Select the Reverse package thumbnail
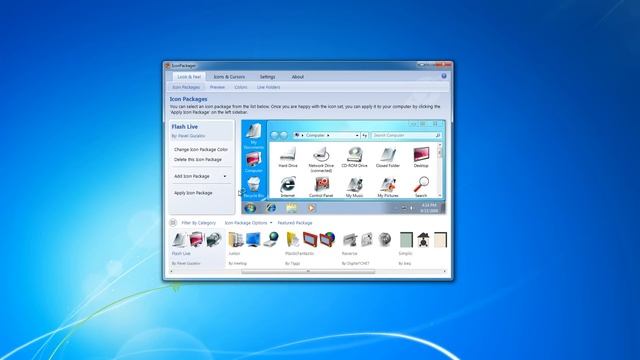Viewport: 640px width, 360px height. 367,248
